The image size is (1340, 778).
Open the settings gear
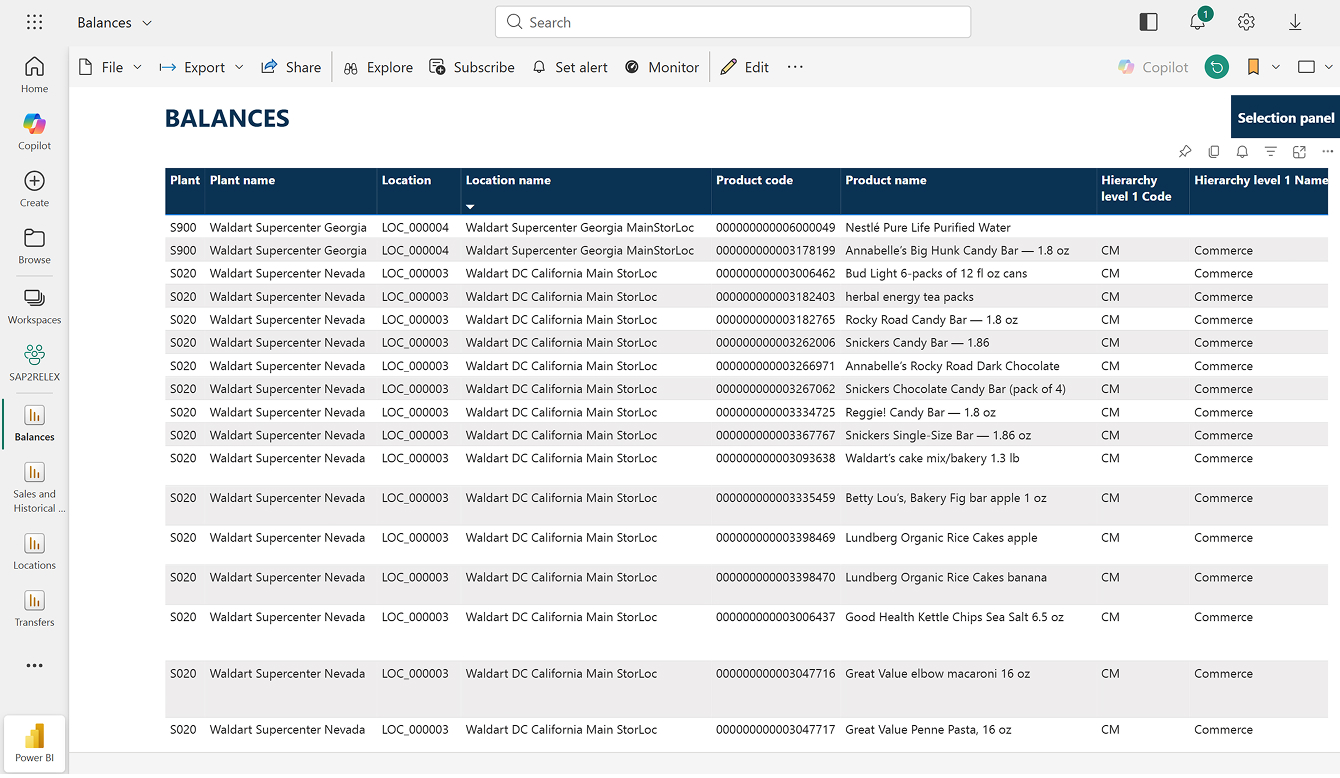(1246, 22)
